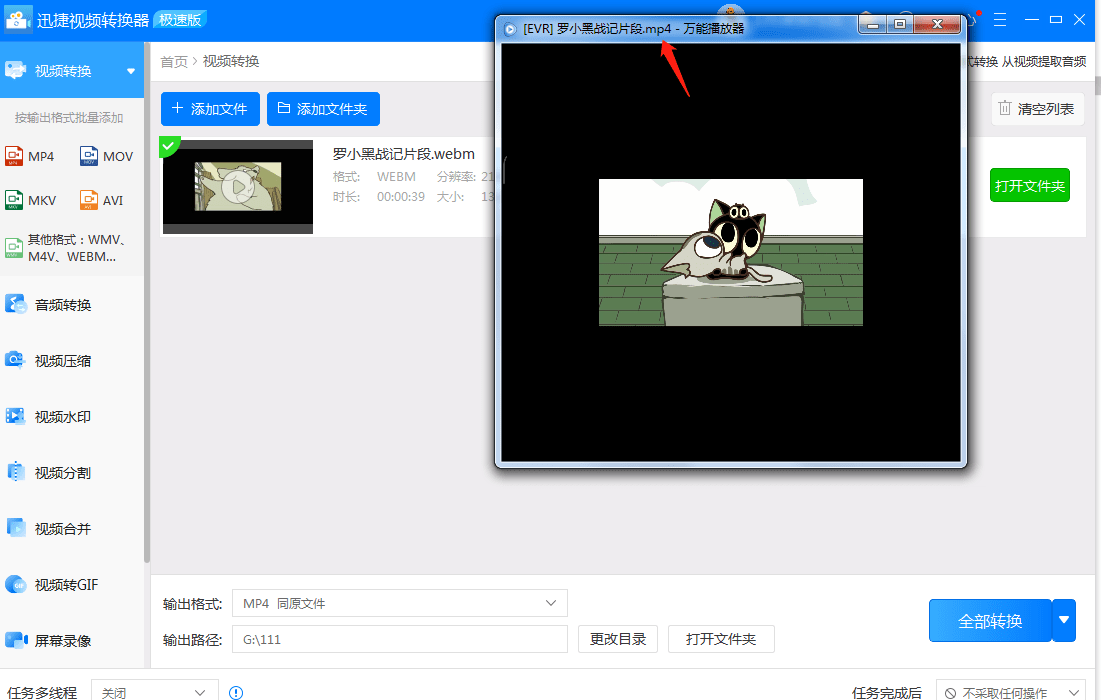Image resolution: width=1101 pixels, height=700 pixels.
Task: Click Home (首页) in the breadcrumb
Action: tap(174, 62)
